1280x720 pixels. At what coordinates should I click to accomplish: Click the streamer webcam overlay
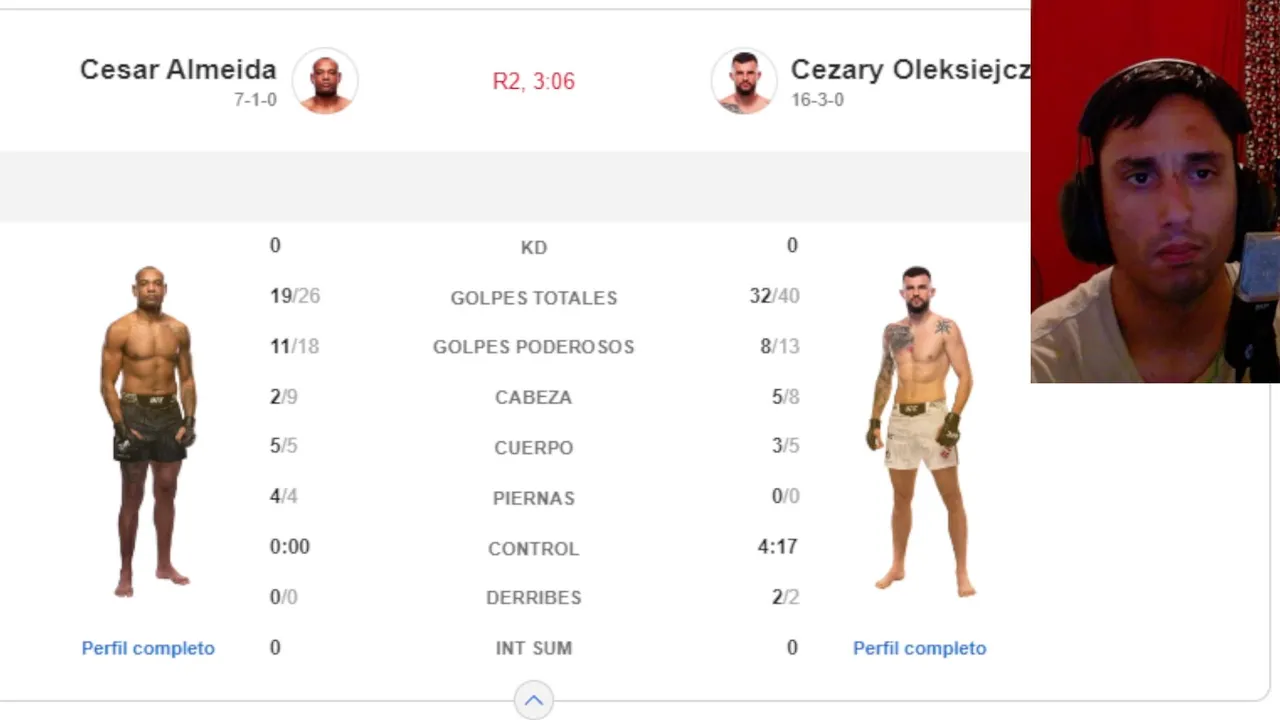pos(1155,190)
